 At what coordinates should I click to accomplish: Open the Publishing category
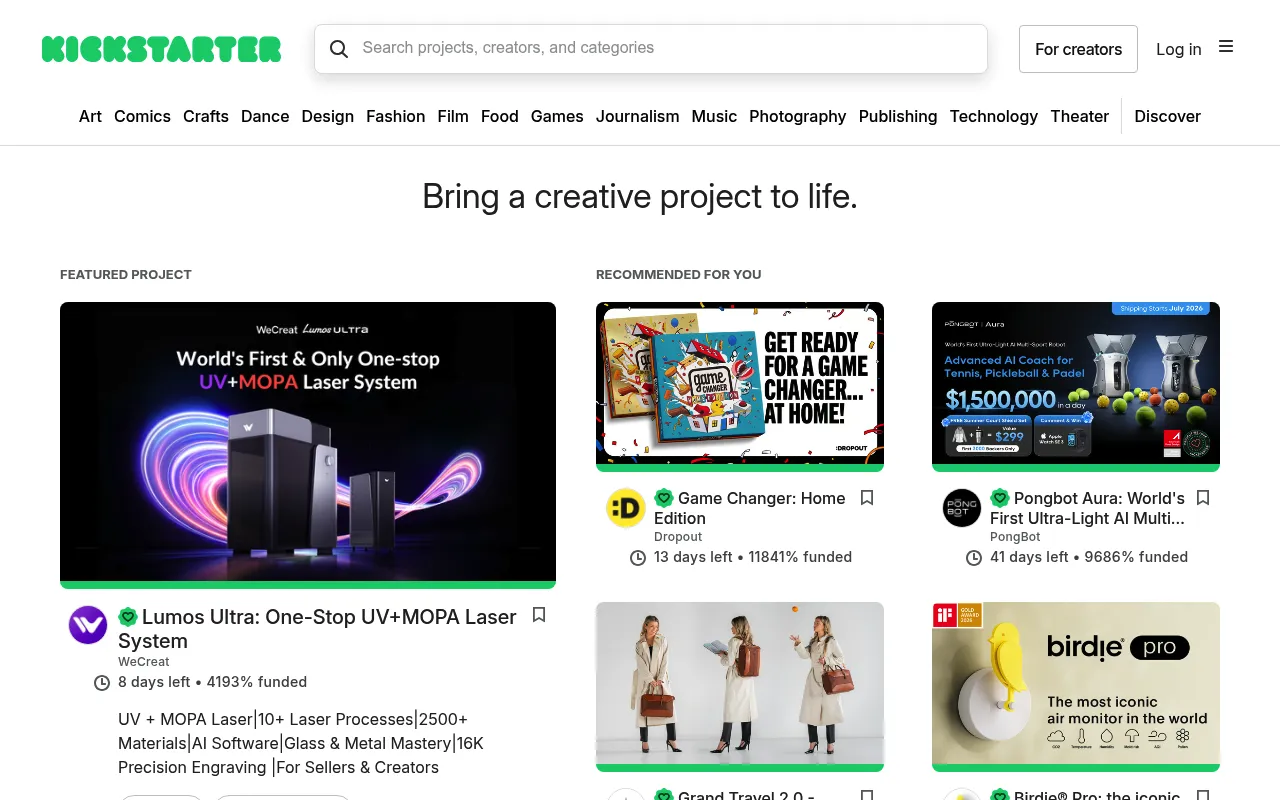tap(898, 116)
